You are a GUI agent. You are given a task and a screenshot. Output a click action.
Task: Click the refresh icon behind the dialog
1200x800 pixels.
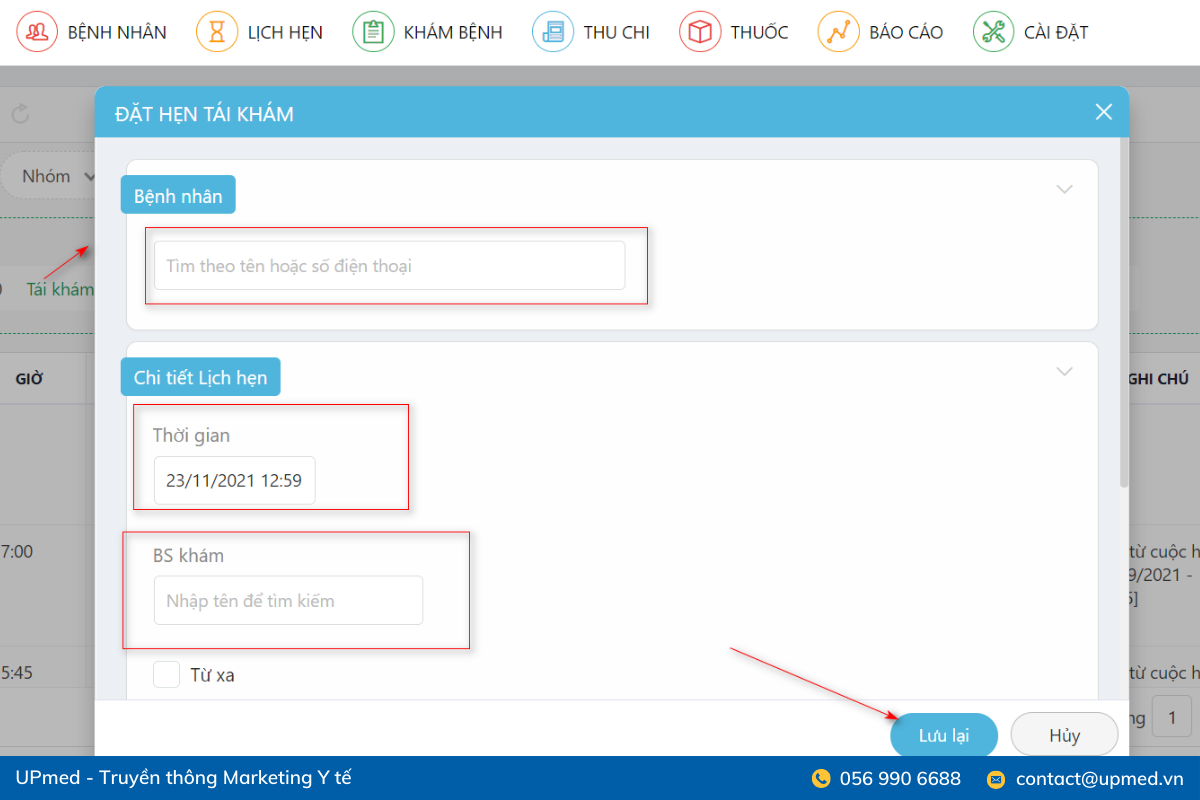[21, 114]
